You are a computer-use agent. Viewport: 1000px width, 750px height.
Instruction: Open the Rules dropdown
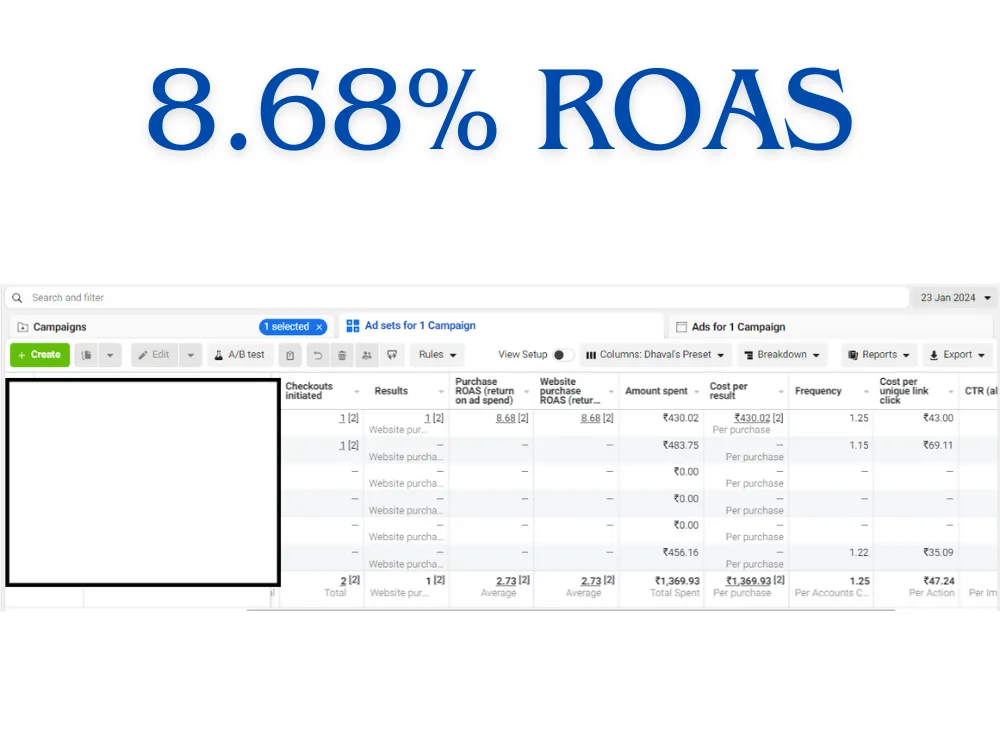[438, 355]
